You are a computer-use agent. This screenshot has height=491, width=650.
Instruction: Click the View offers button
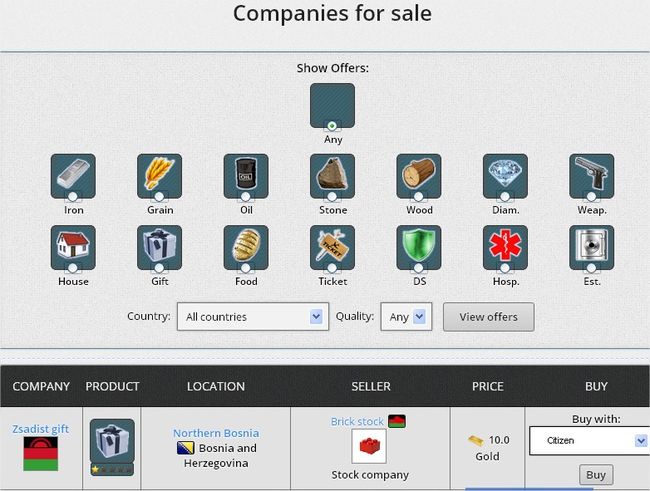click(x=488, y=317)
